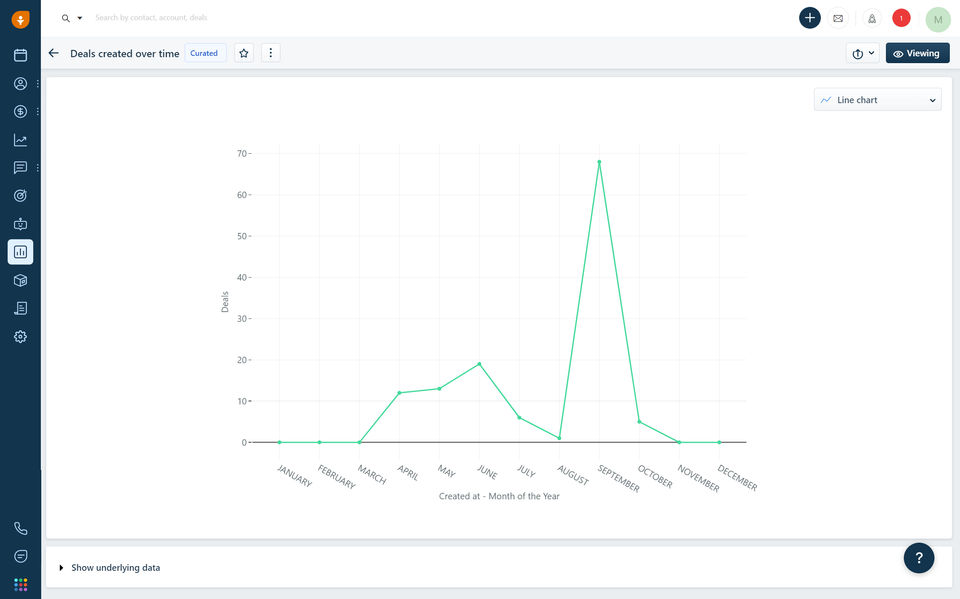Open the products cube icon
Screen dimensions: 960x599
(20, 281)
